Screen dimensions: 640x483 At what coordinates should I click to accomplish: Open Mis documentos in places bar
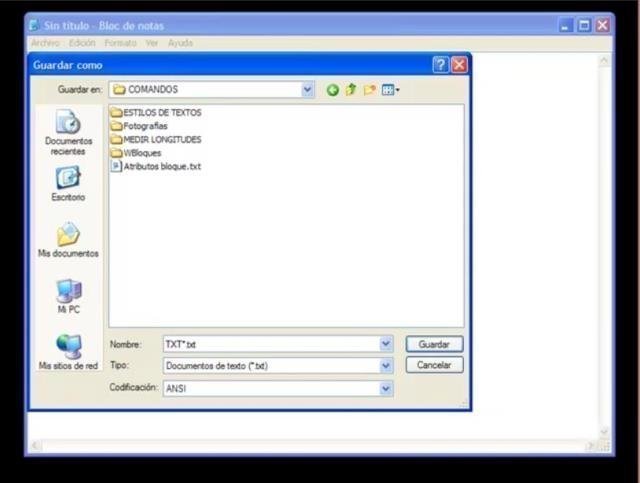click(x=68, y=240)
